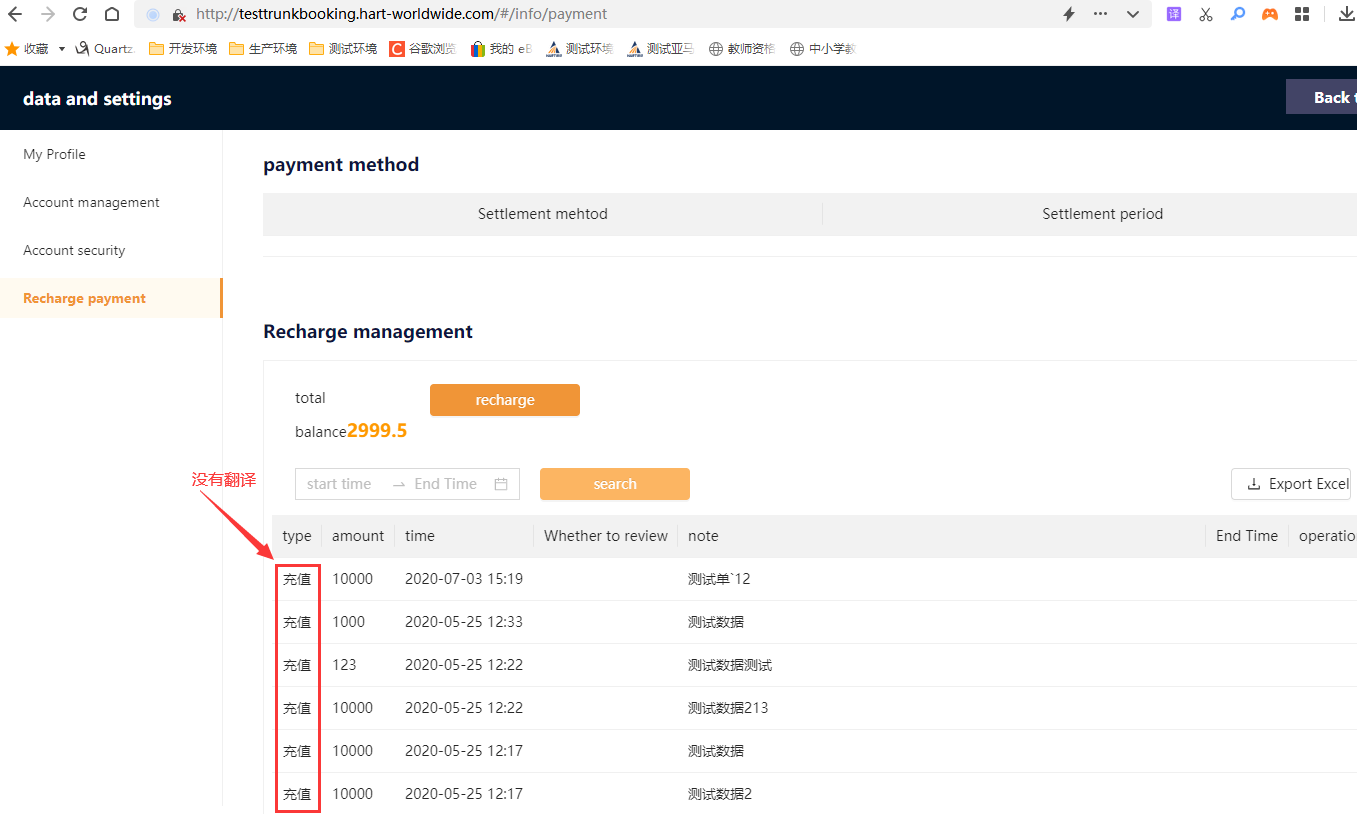Screen dimensions: 1357x814
Task: Open the four-squares apps grid icon
Action: pyautogui.click(x=1301, y=14)
